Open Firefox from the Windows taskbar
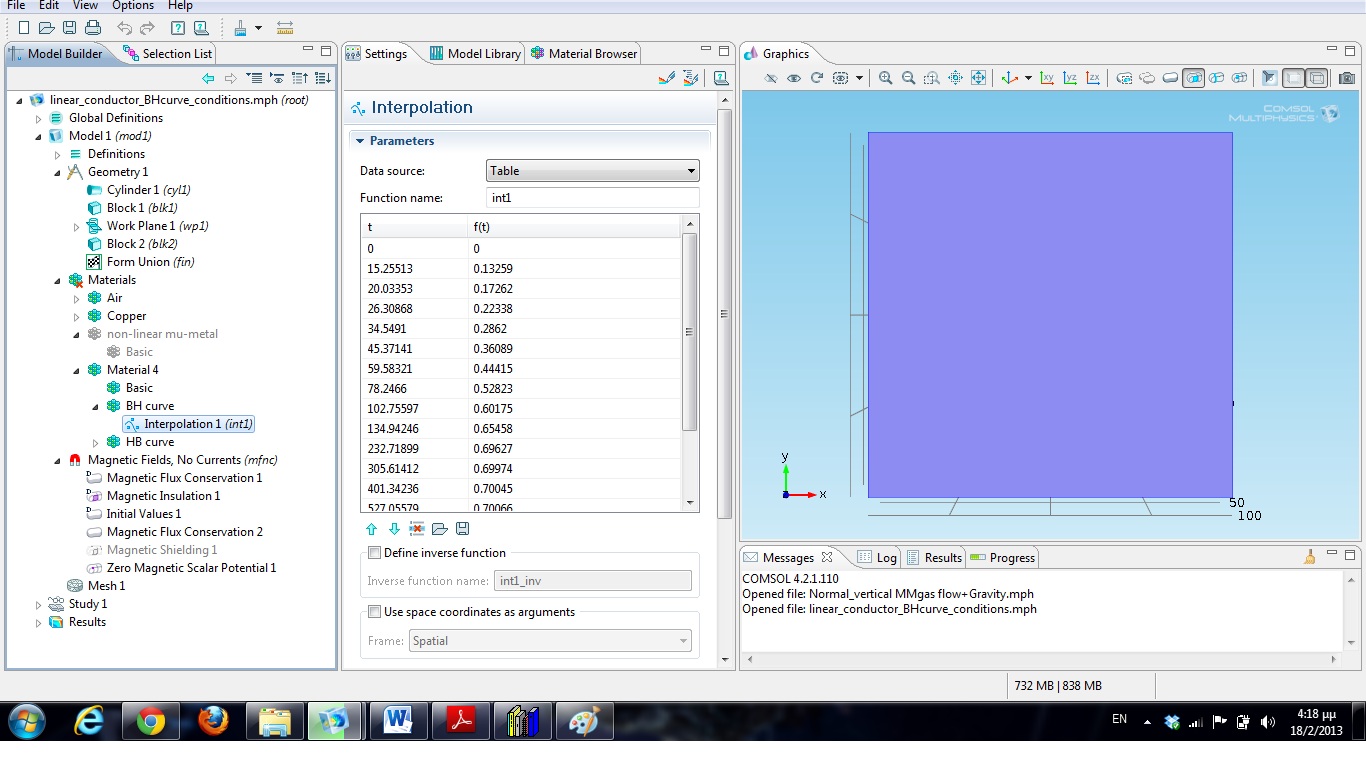 coord(213,720)
